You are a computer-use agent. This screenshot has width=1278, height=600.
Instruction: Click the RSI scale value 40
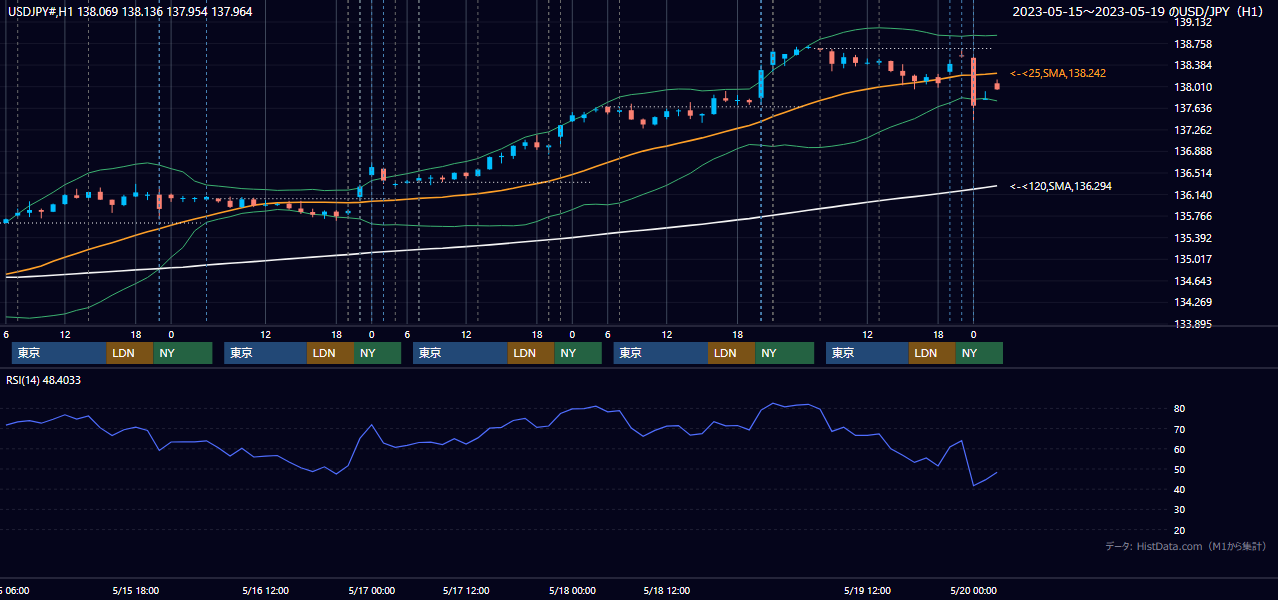(1180, 489)
